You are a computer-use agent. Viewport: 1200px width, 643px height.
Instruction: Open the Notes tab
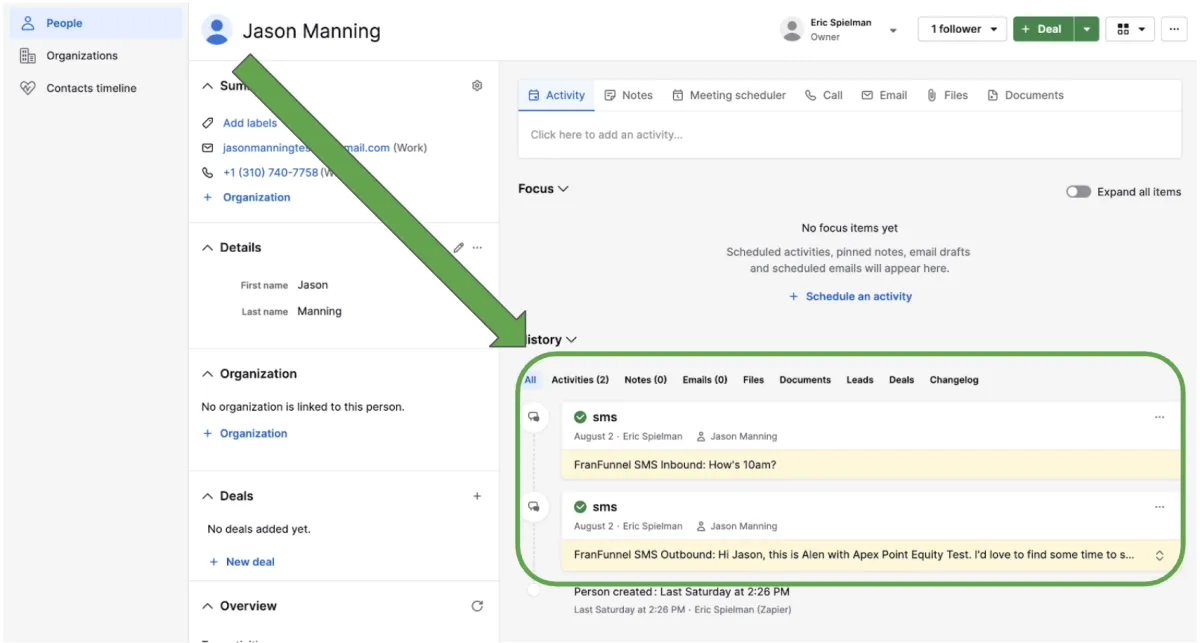click(x=628, y=95)
